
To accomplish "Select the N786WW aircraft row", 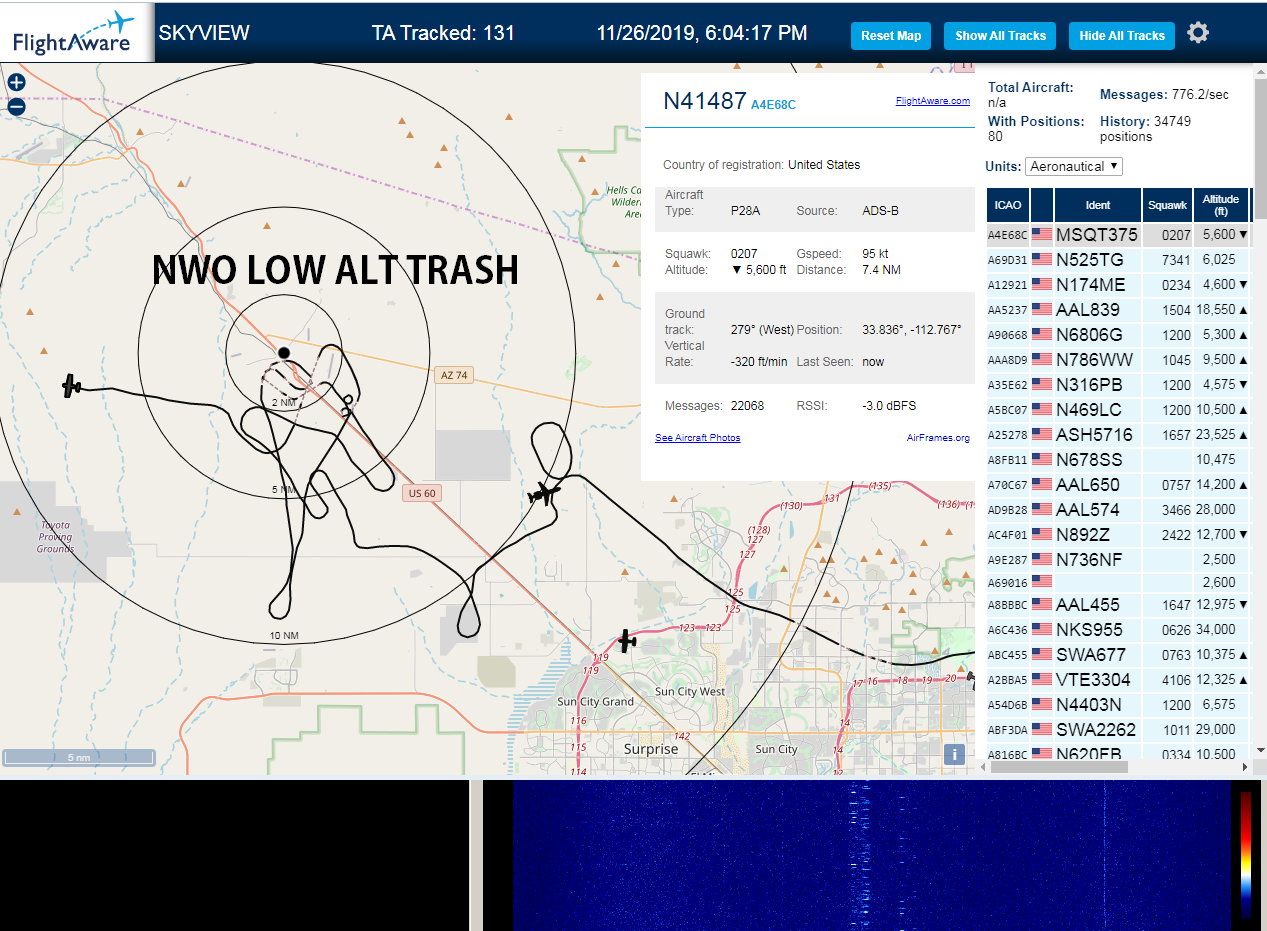I will 1118,360.
